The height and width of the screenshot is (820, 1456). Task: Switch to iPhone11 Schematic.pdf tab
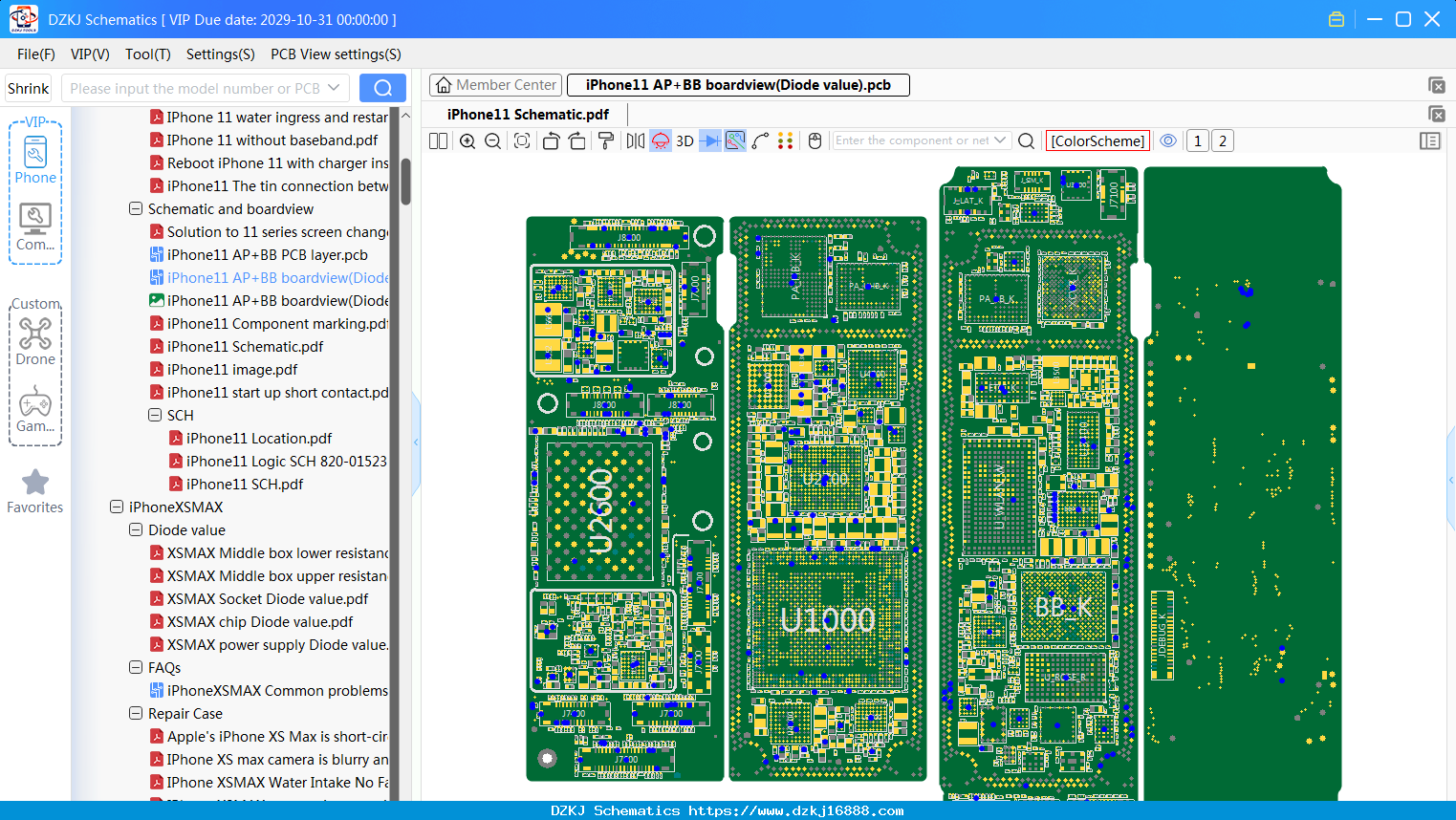click(x=528, y=114)
